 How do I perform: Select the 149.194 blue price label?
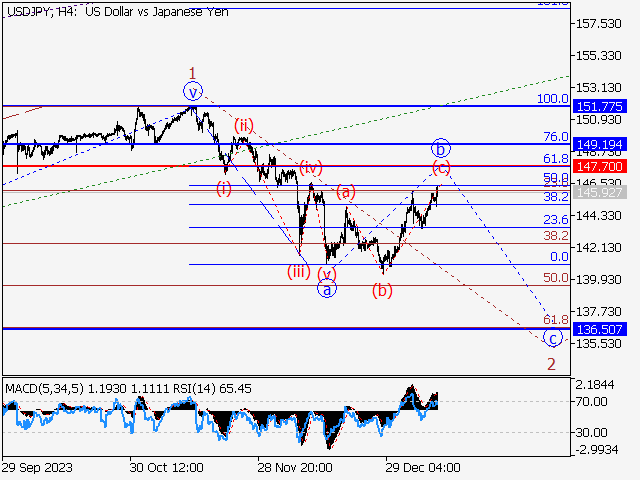tap(599, 144)
